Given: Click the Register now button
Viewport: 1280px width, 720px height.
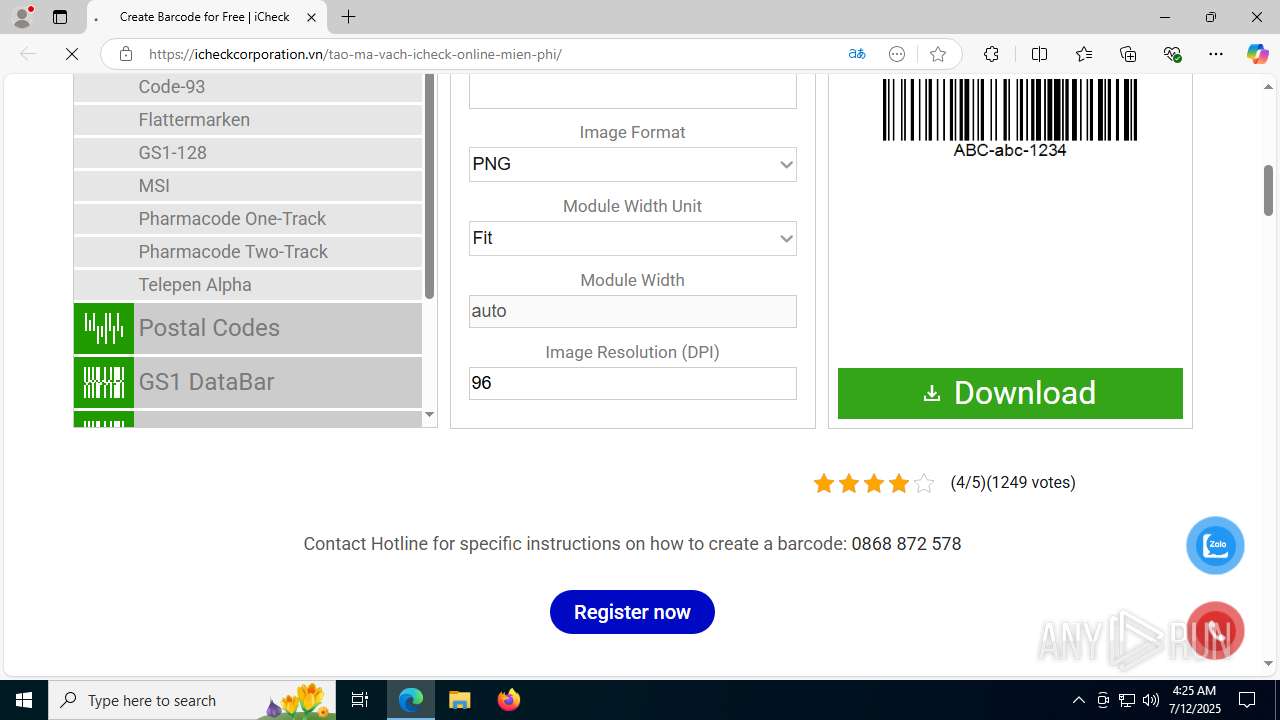Looking at the screenshot, I should (632, 612).
